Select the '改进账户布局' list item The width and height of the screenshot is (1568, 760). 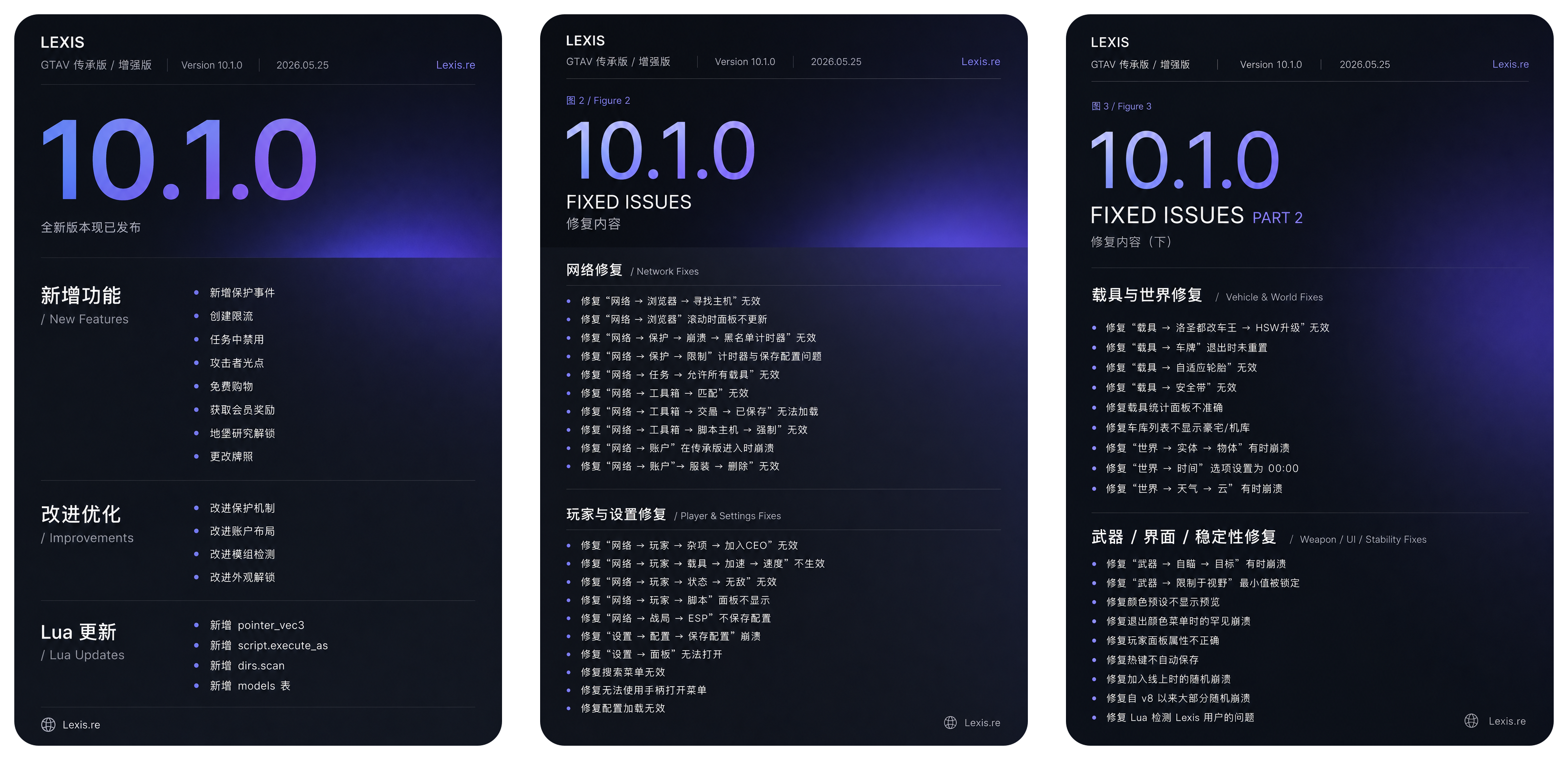tap(242, 531)
